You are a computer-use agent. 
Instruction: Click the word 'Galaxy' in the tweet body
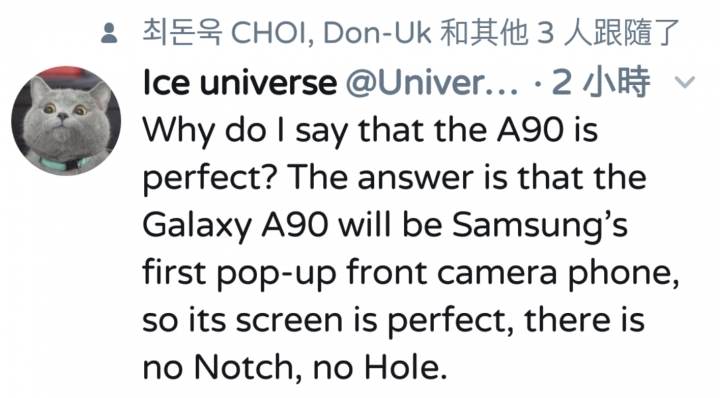[x=197, y=225]
